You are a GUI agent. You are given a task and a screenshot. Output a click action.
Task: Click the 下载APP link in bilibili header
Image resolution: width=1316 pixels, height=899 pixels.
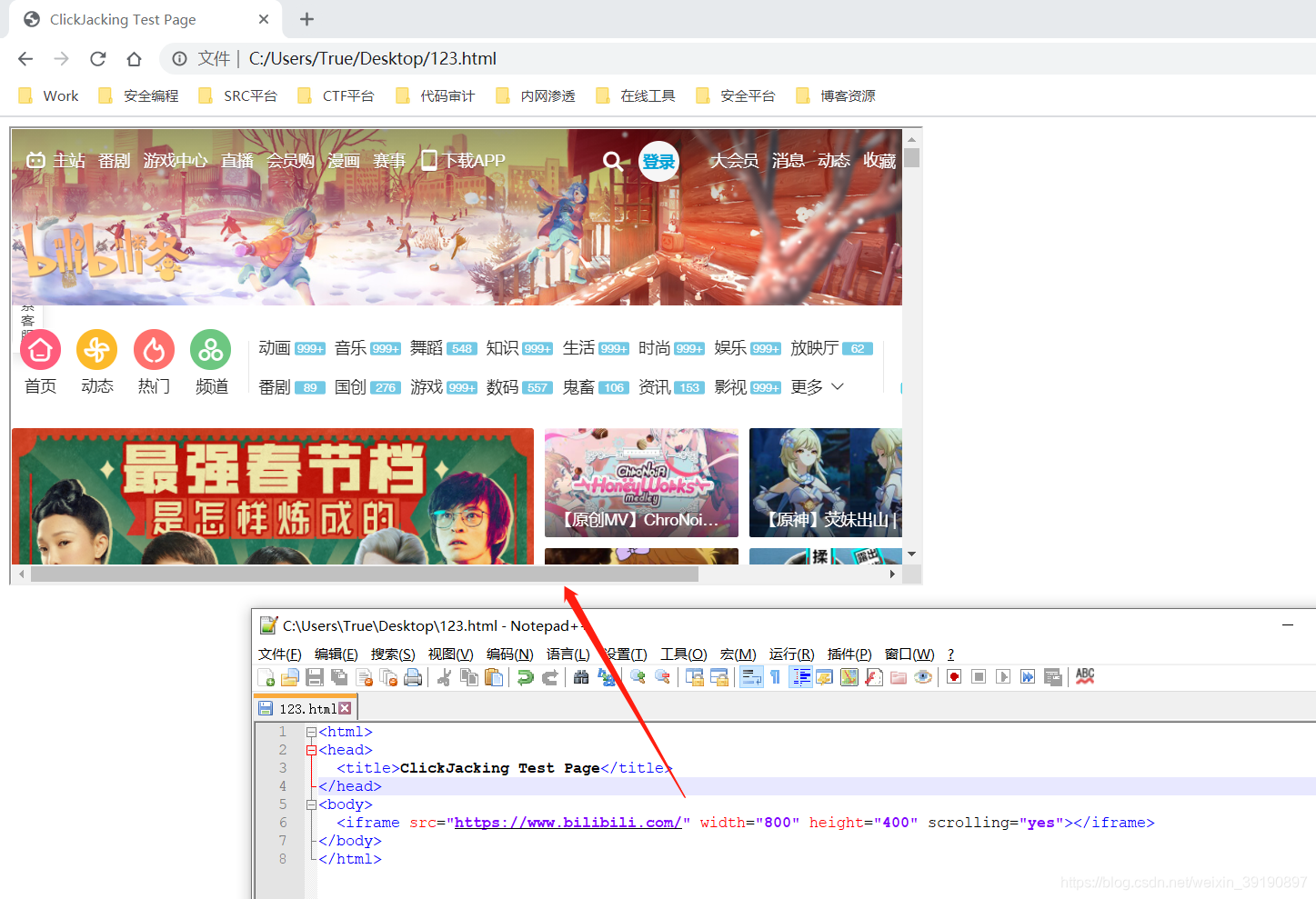[464, 161]
